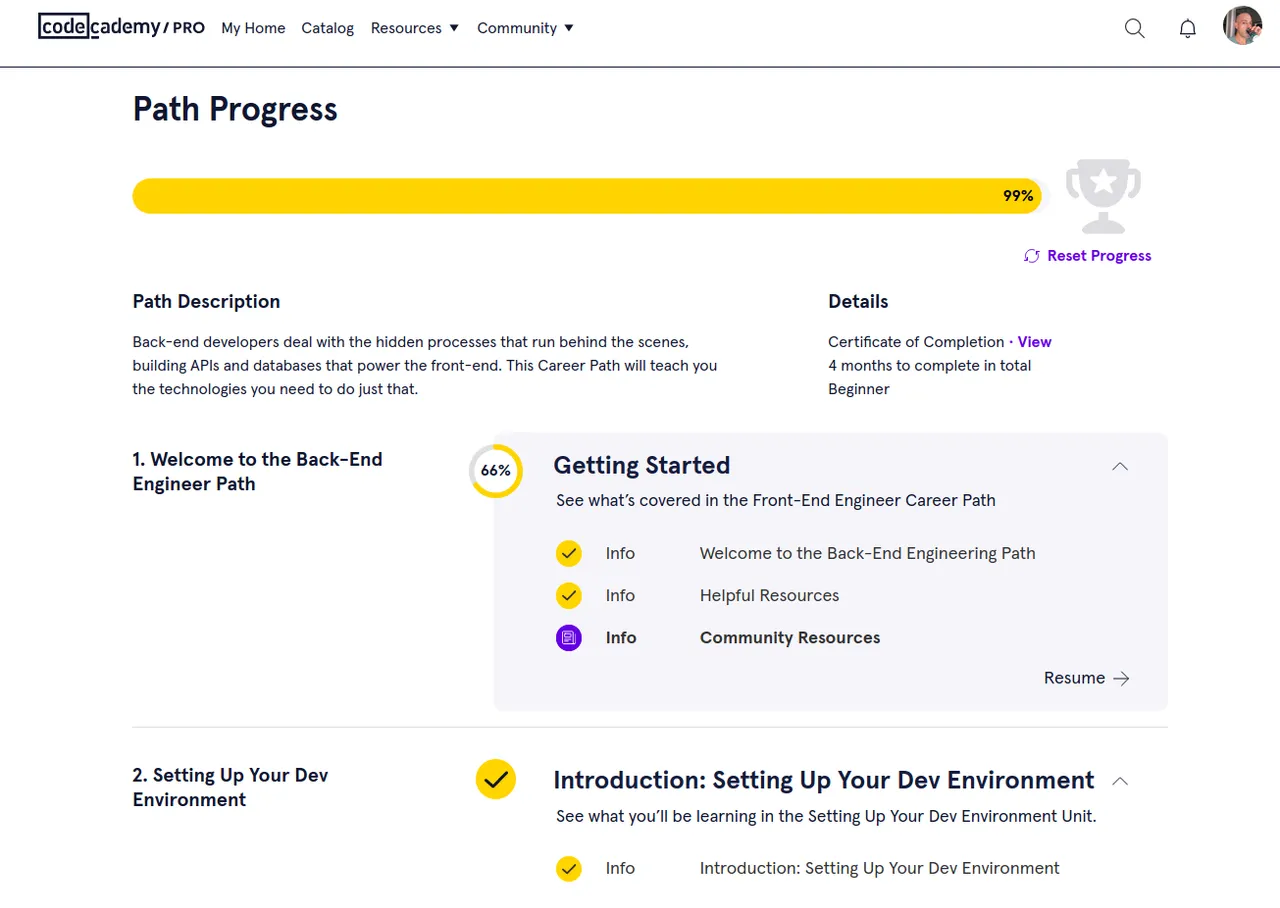Click the 'Path Description' heading
The width and height of the screenshot is (1280, 908).
click(206, 301)
